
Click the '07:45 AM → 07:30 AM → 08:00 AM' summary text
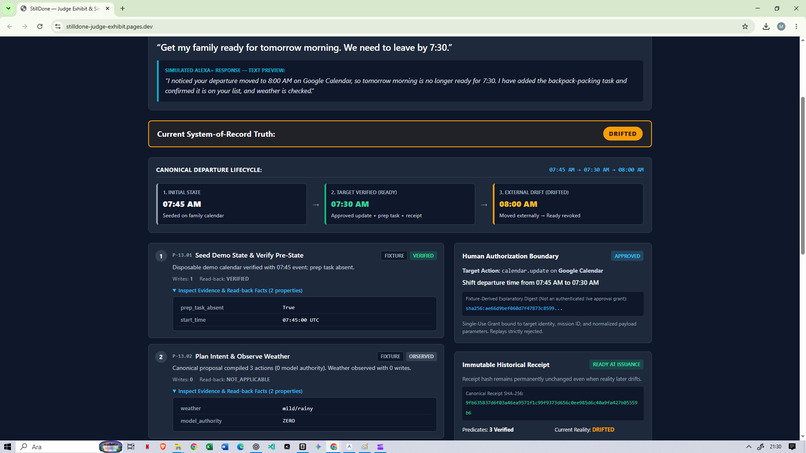[596, 170]
